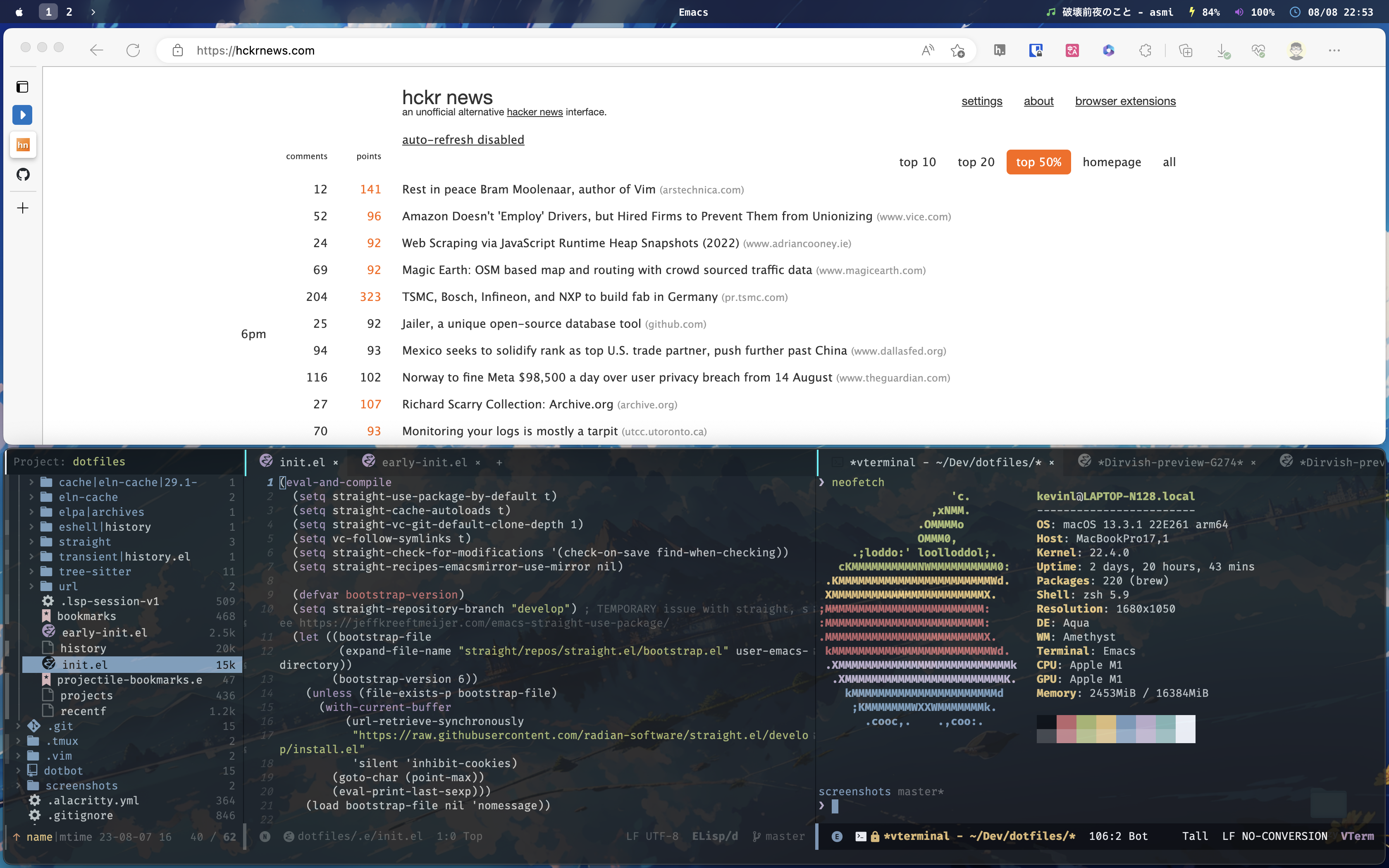The width and height of the screenshot is (1389, 868).
Task: Open the browser extensions puzzle icon
Action: coord(1145,50)
